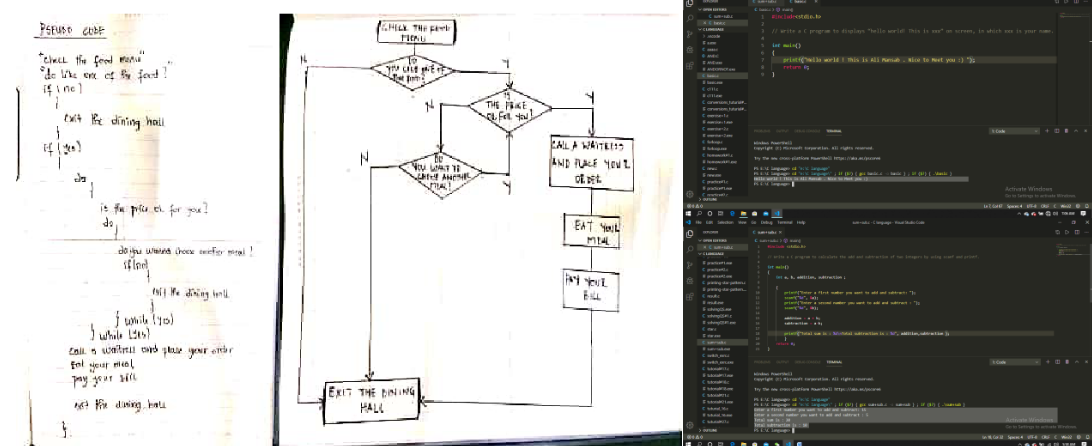Open Extensions icon beside printing-star-pattern file list
The width and height of the screenshot is (1092, 446).
690,298
